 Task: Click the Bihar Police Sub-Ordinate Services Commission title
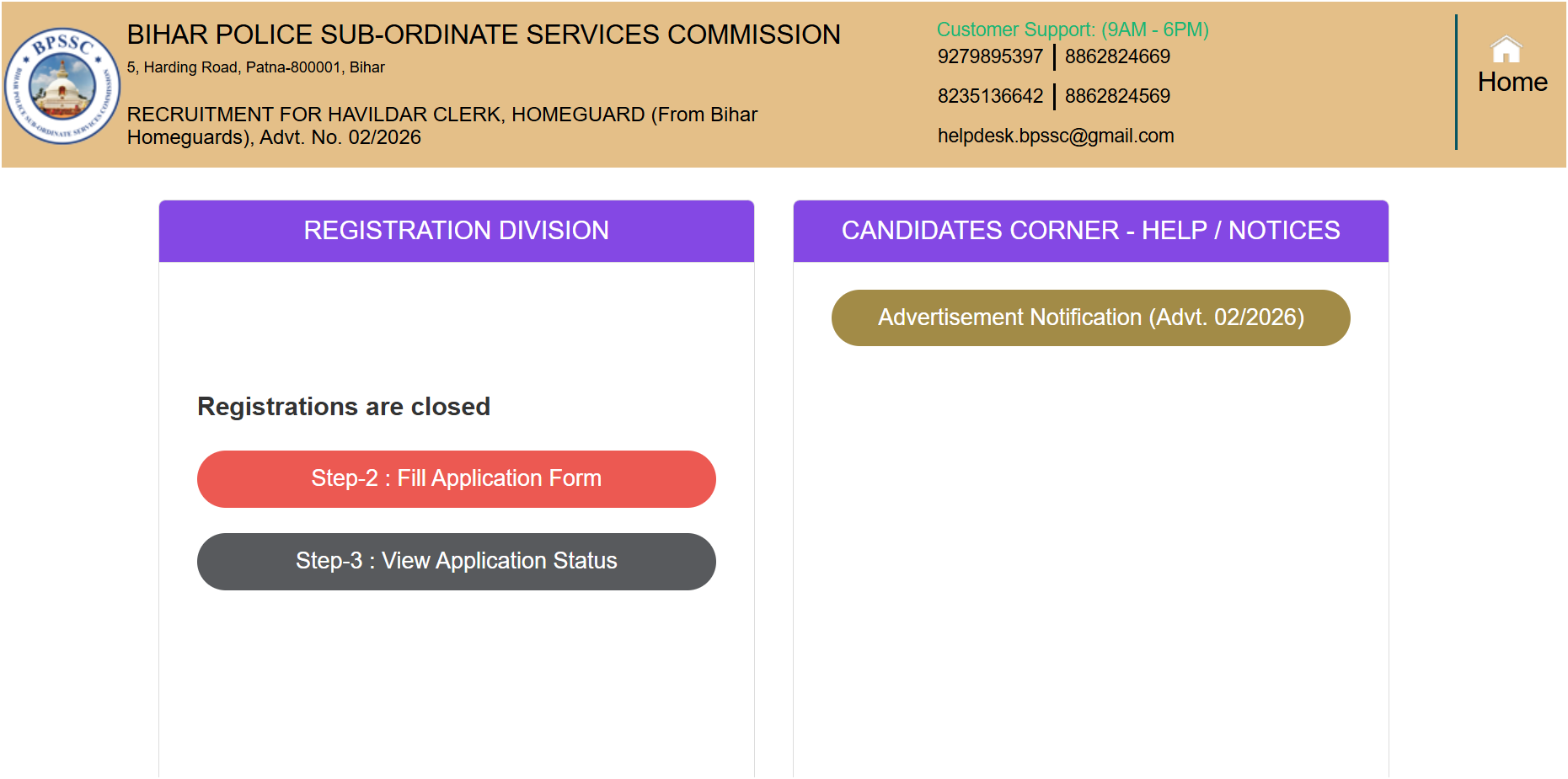tap(483, 35)
